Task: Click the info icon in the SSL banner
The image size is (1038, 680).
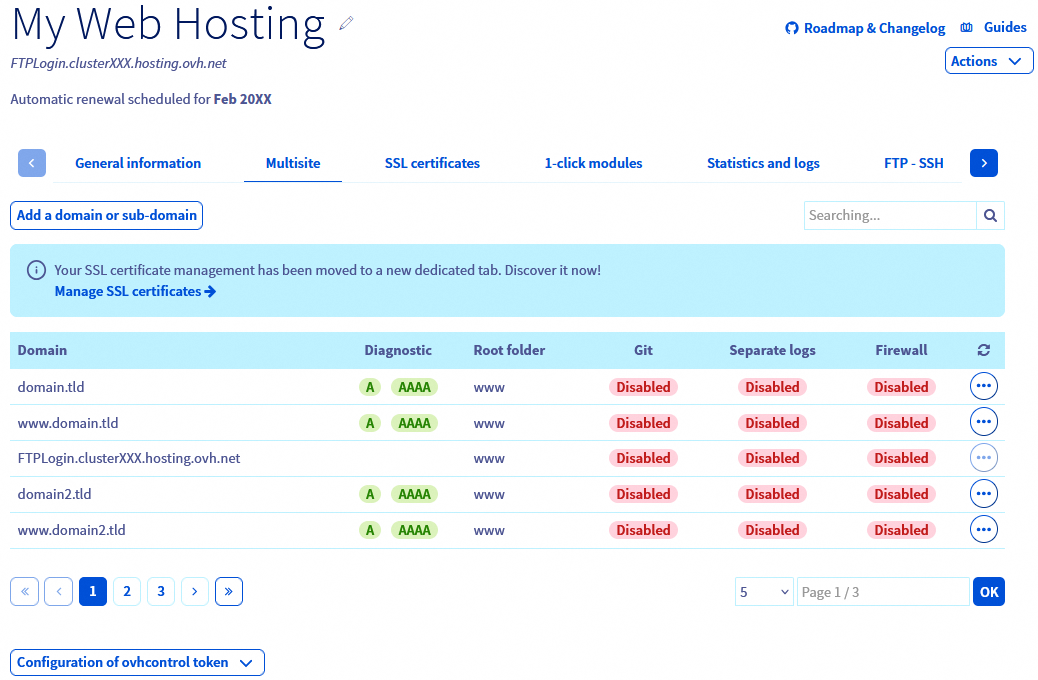Action: click(36, 269)
